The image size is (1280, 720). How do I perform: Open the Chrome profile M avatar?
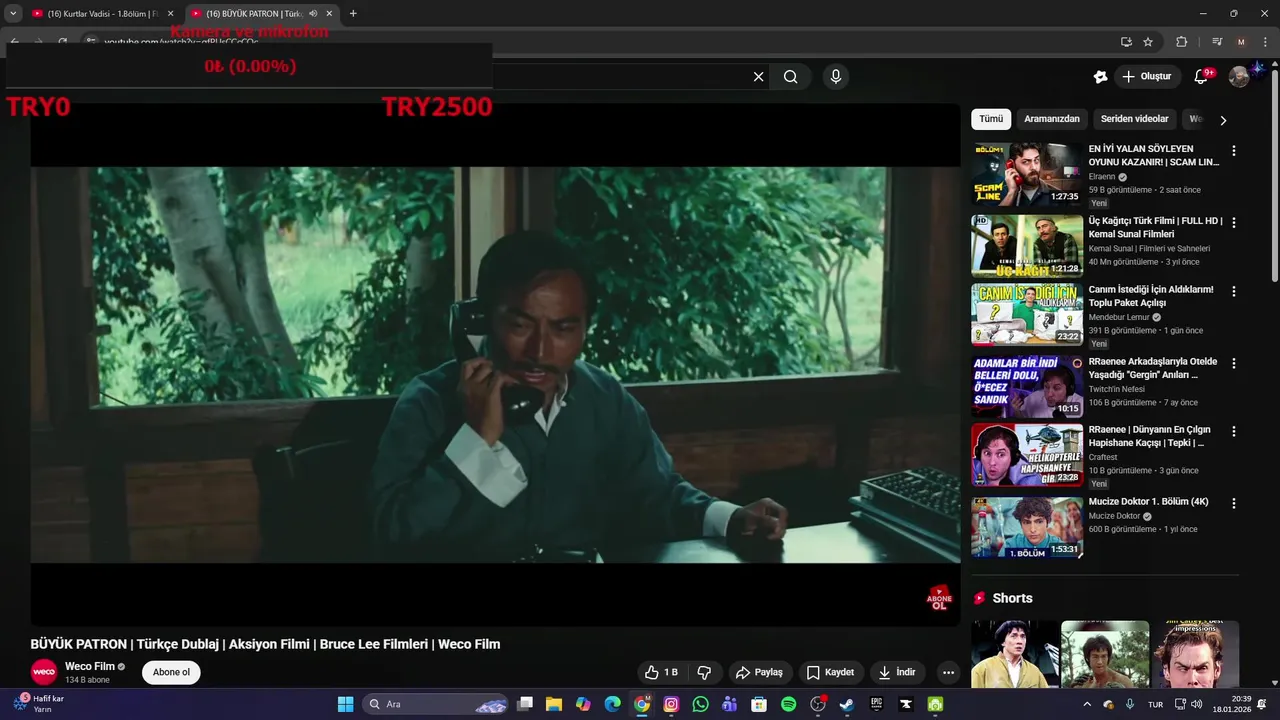pos(1241,42)
